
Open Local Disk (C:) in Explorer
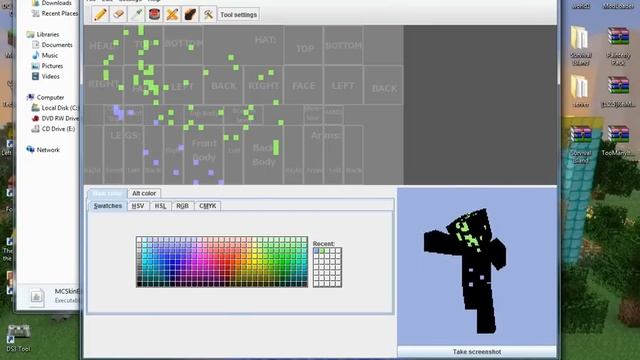(x=55, y=108)
